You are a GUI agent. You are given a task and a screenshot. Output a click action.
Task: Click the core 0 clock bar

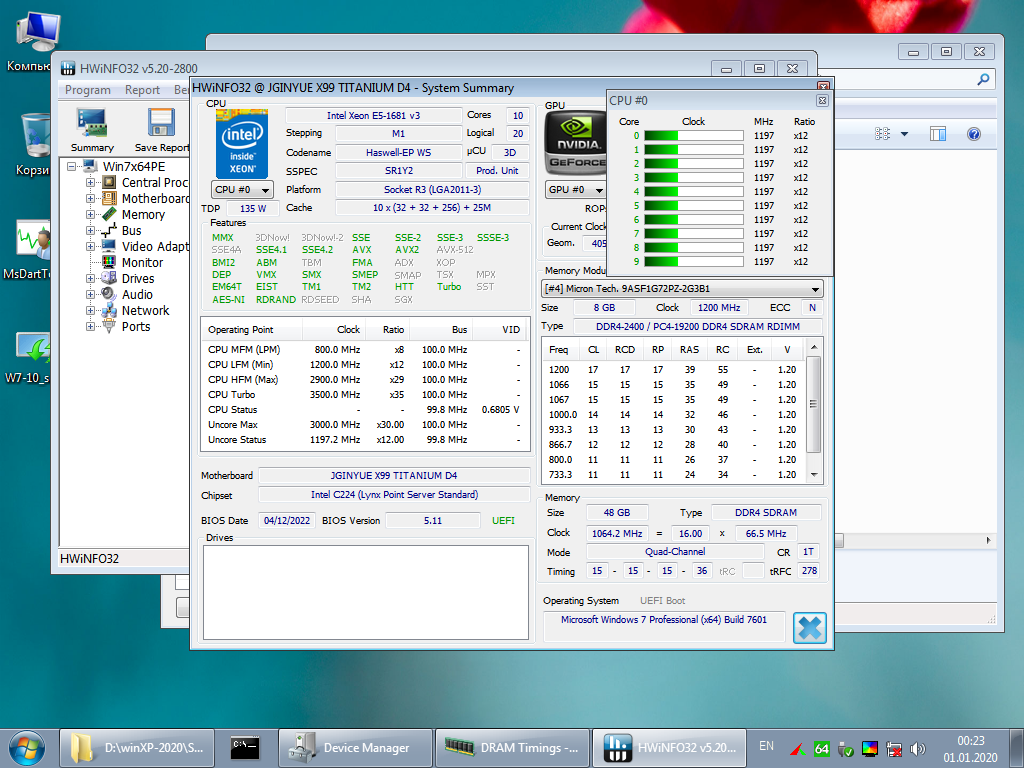click(x=694, y=136)
